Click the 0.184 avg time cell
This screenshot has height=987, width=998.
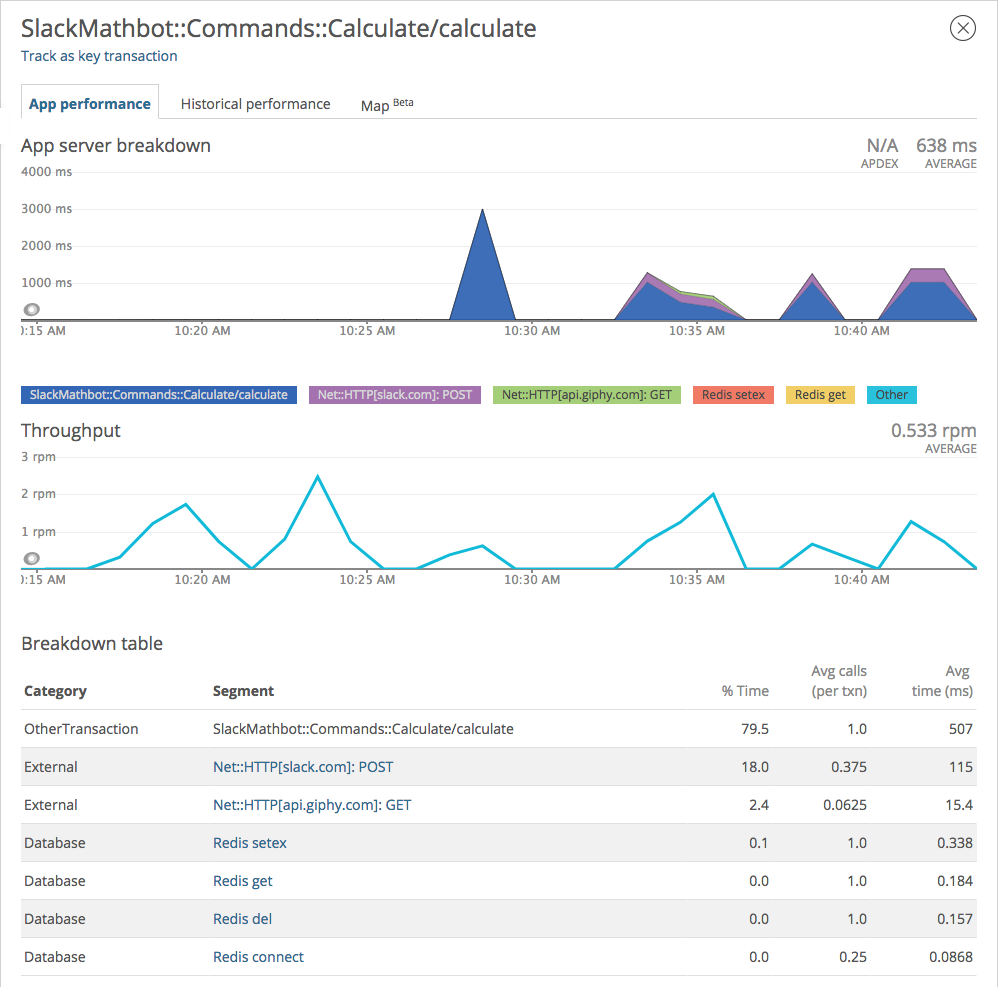[x=955, y=881]
